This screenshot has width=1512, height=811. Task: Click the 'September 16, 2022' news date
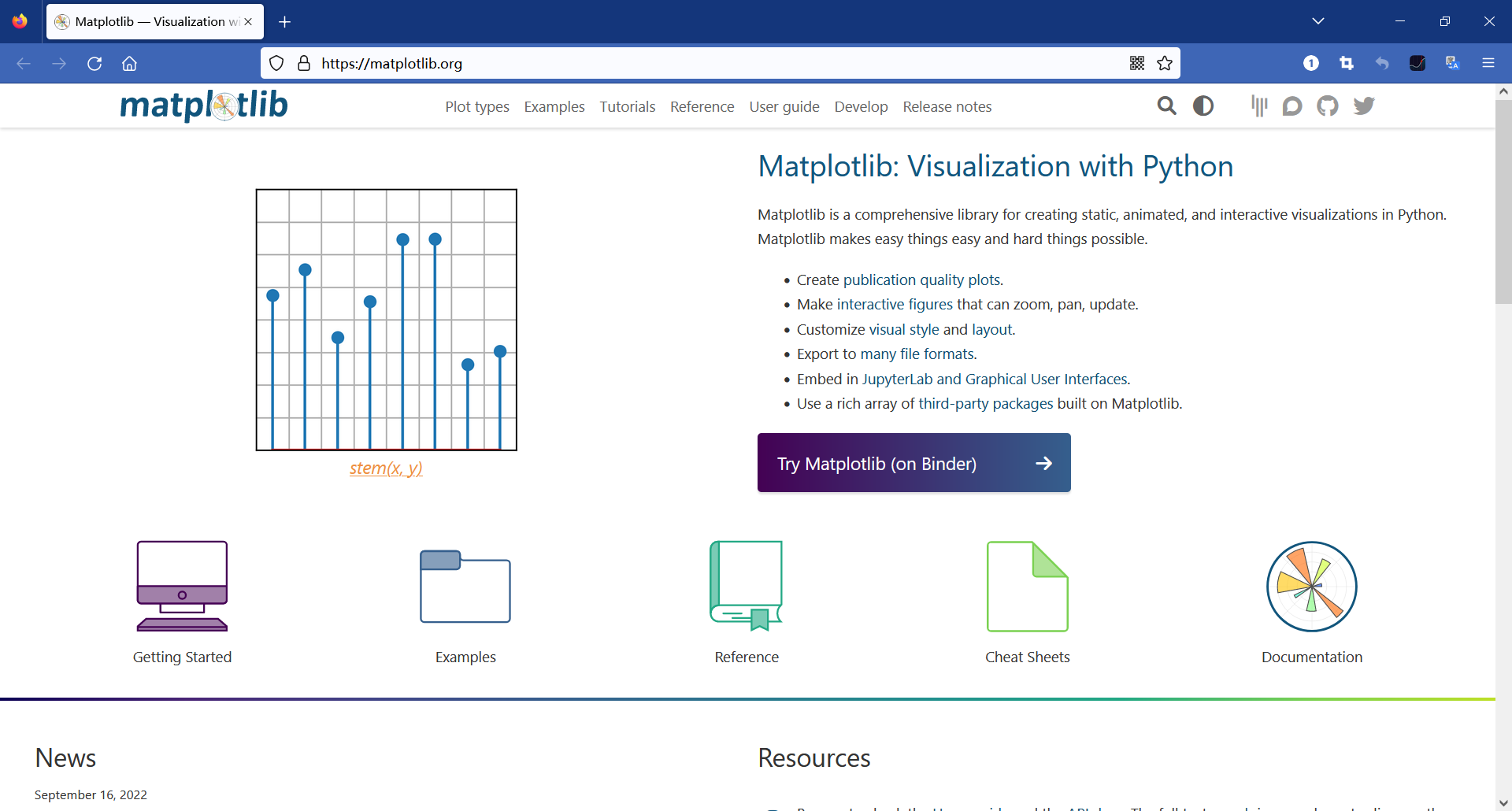coord(91,795)
